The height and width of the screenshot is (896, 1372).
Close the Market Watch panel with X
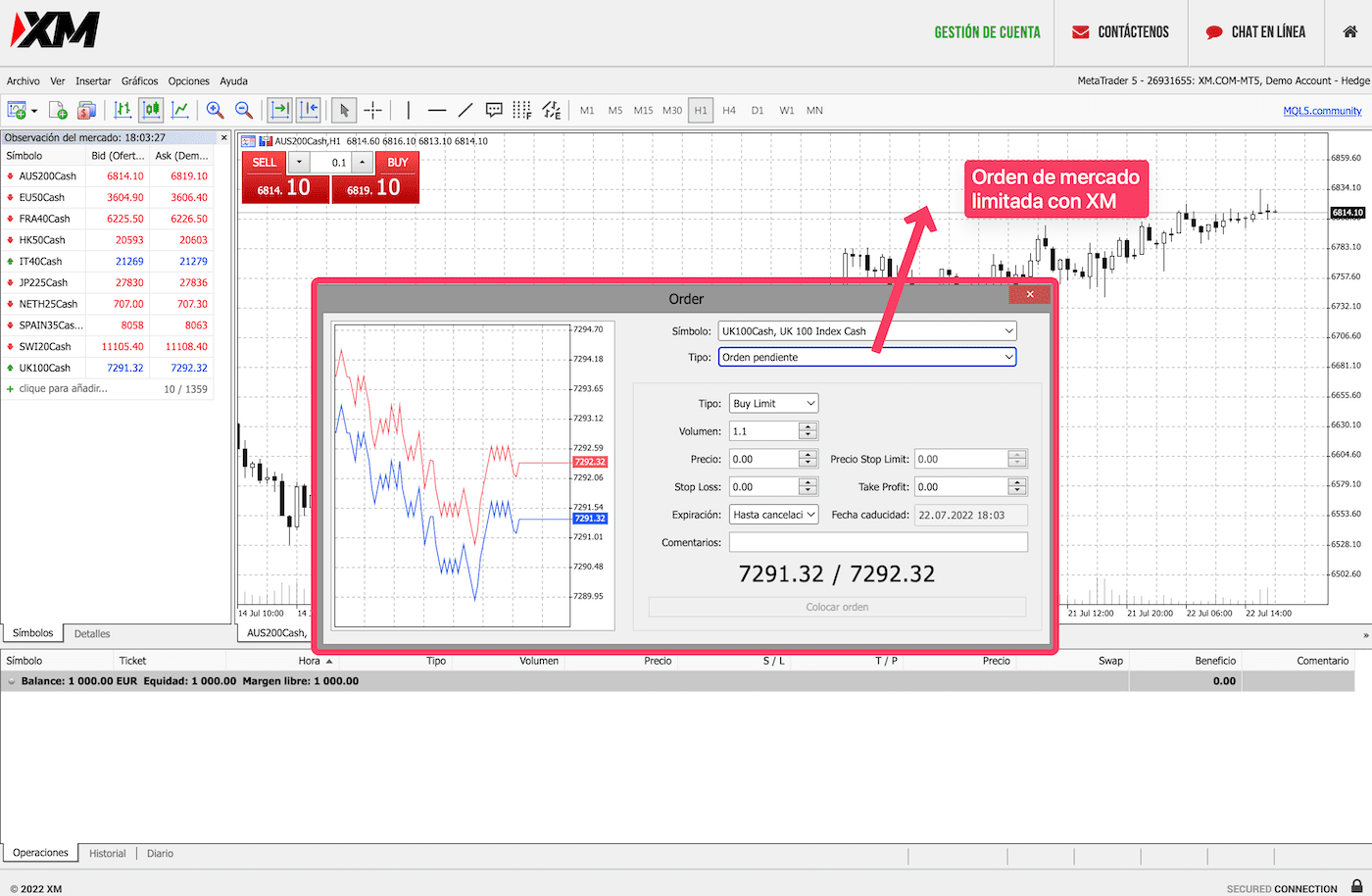pyautogui.click(x=224, y=137)
